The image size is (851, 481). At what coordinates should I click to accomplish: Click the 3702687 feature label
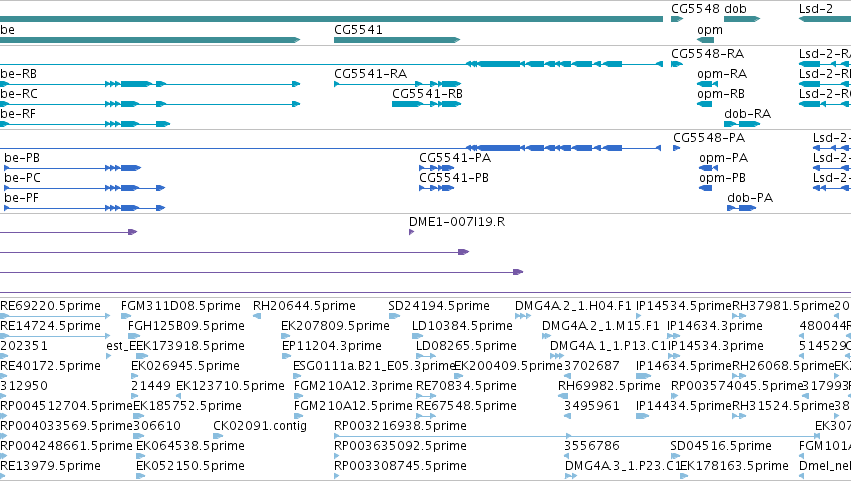point(592,366)
